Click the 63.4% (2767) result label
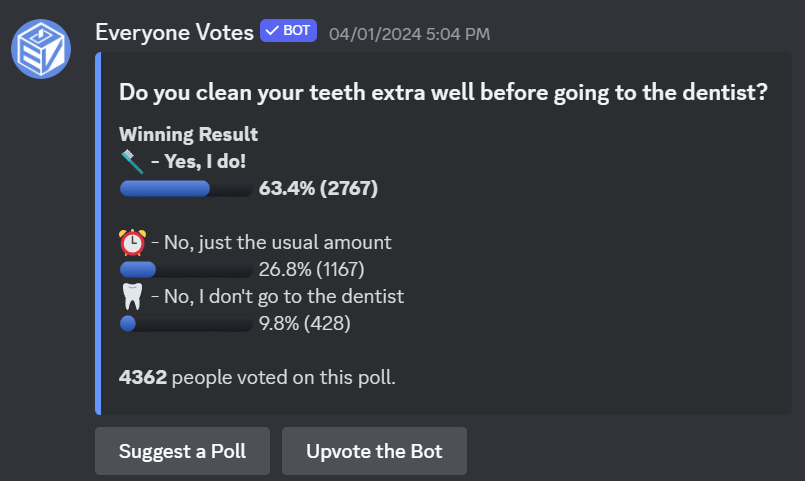The image size is (805, 481). pyautogui.click(x=318, y=188)
